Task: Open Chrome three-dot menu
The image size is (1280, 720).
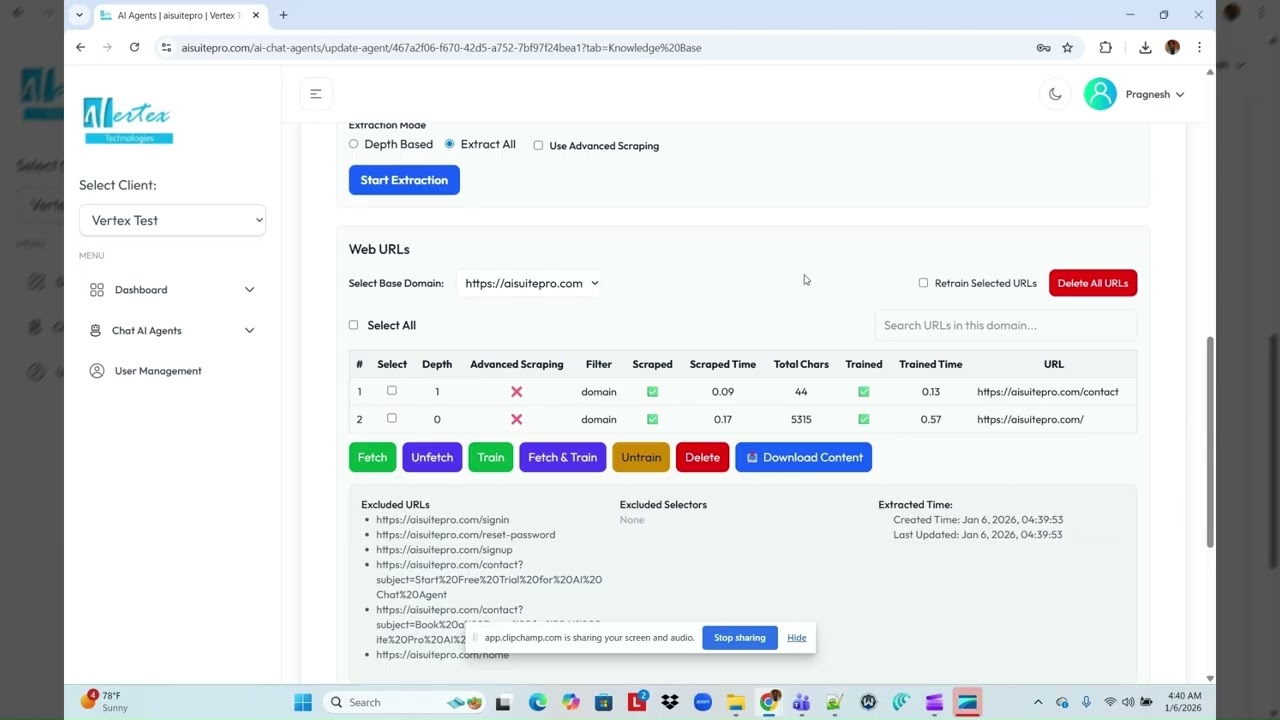Action: tap(1199, 47)
